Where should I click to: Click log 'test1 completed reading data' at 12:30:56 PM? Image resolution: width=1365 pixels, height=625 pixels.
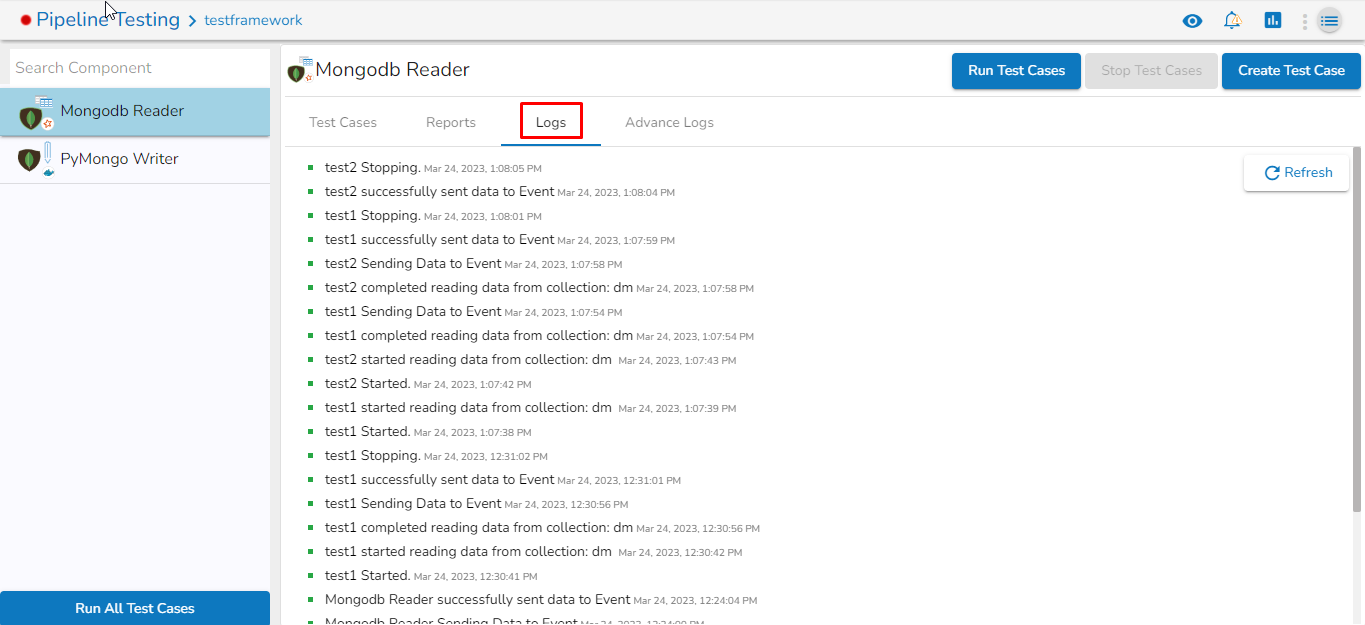(542, 528)
